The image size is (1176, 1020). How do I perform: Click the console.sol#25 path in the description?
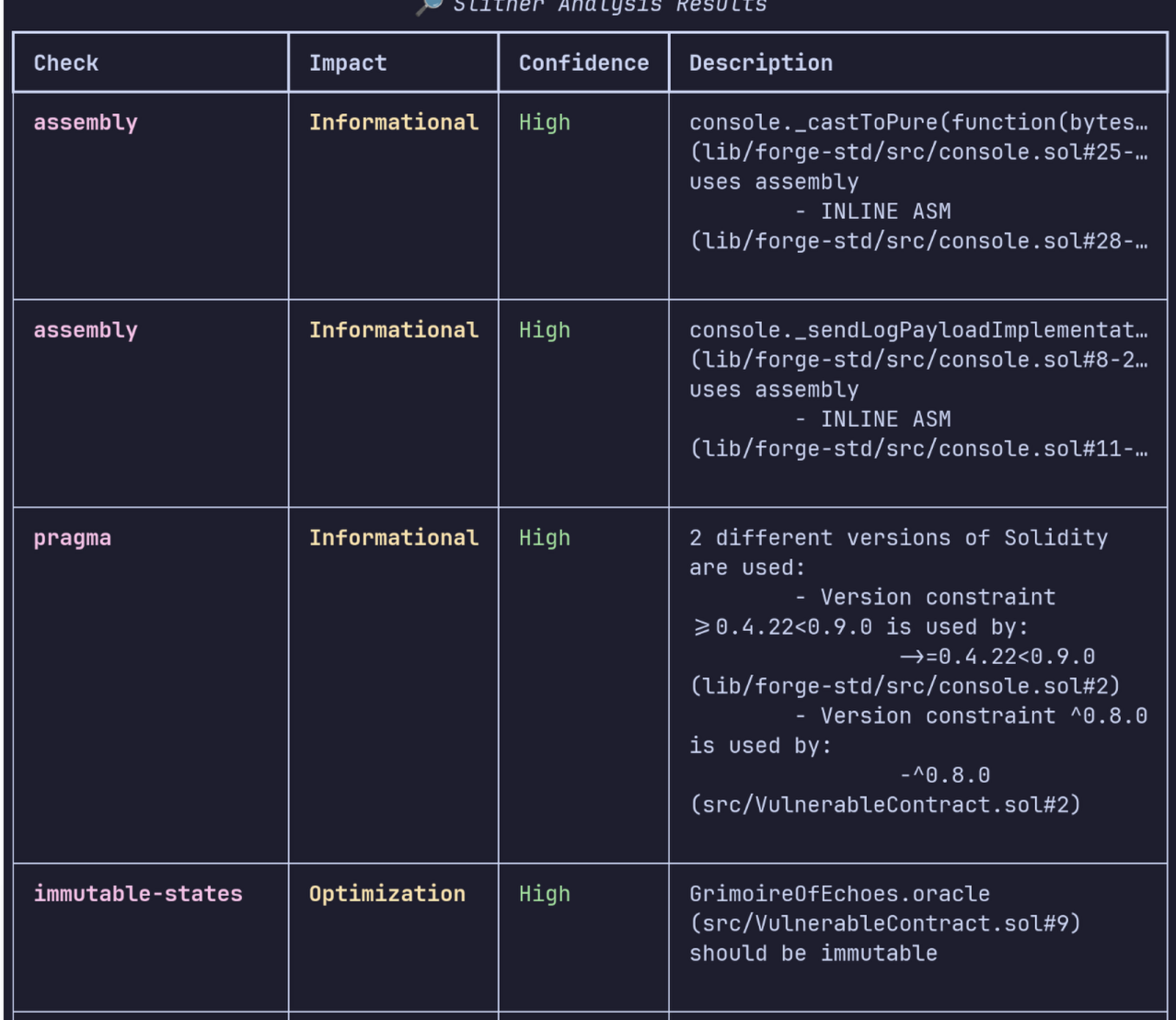917,152
